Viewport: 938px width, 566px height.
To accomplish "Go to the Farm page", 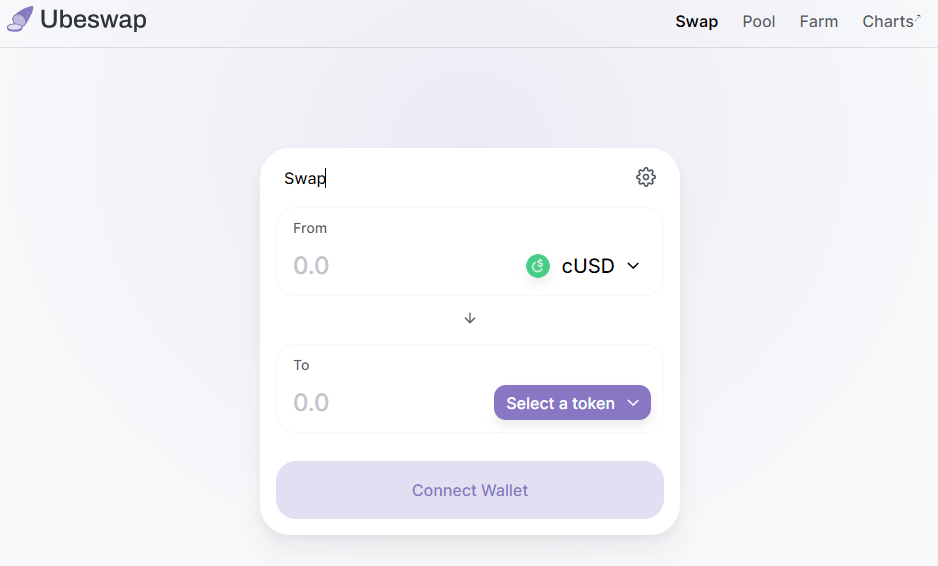I will click(819, 21).
